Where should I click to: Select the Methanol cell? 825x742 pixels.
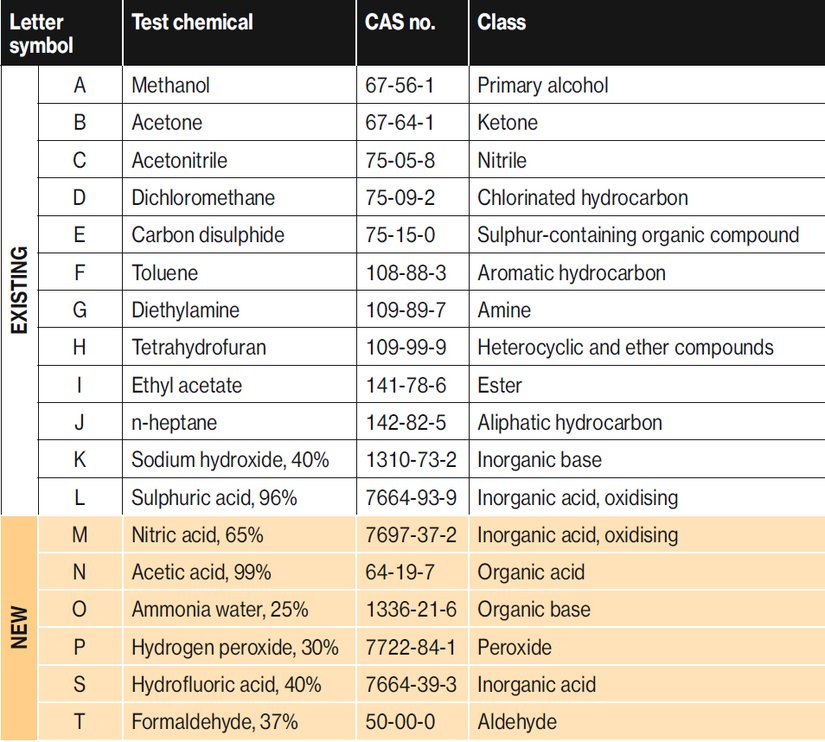pyautogui.click(x=171, y=85)
